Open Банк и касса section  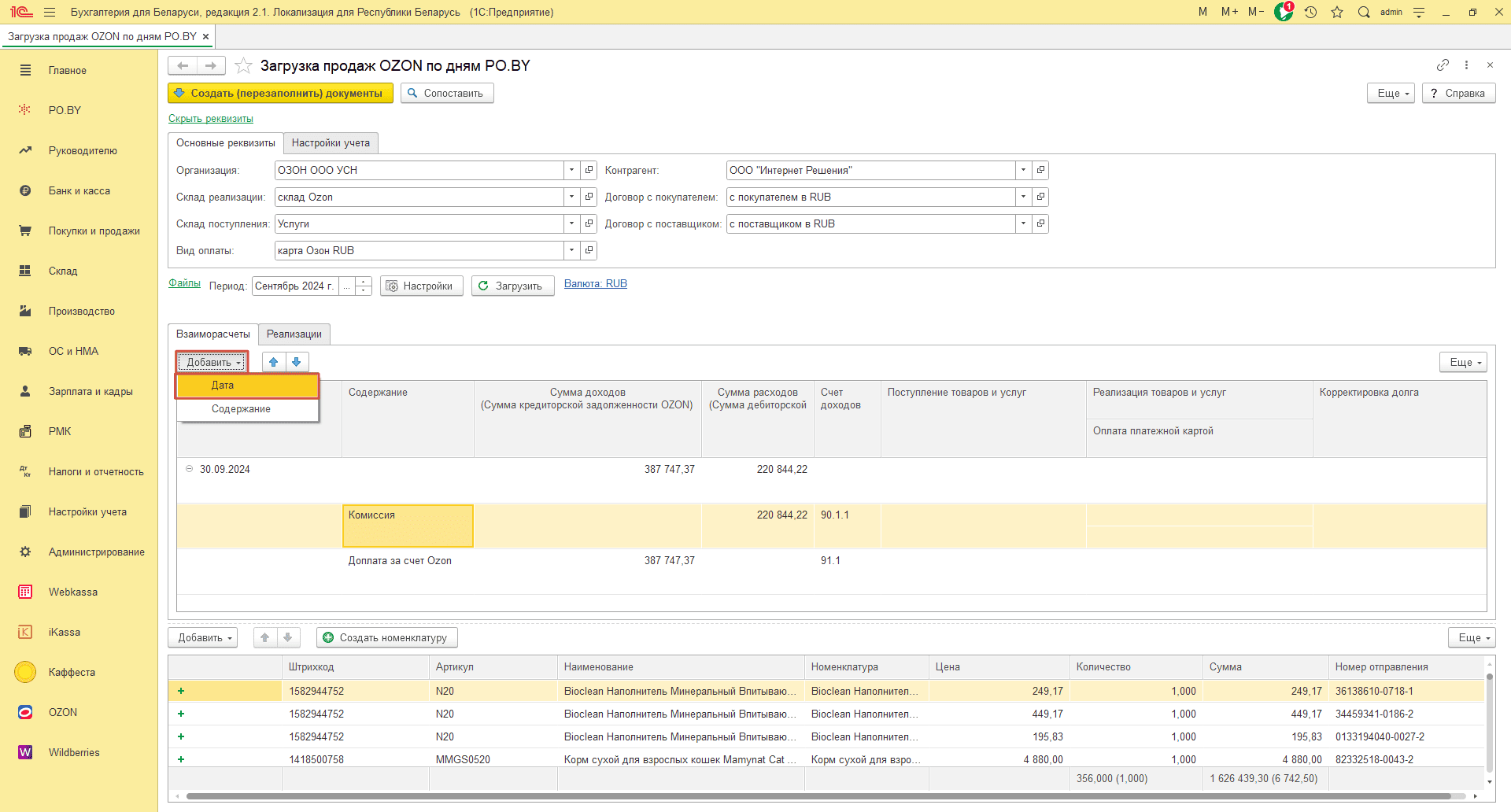[79, 190]
